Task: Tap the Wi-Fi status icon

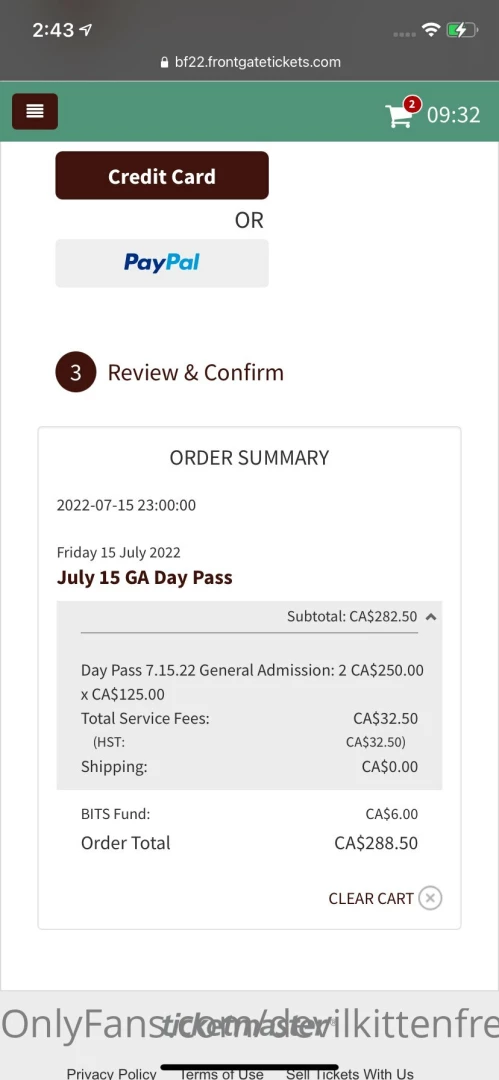Action: (431, 30)
